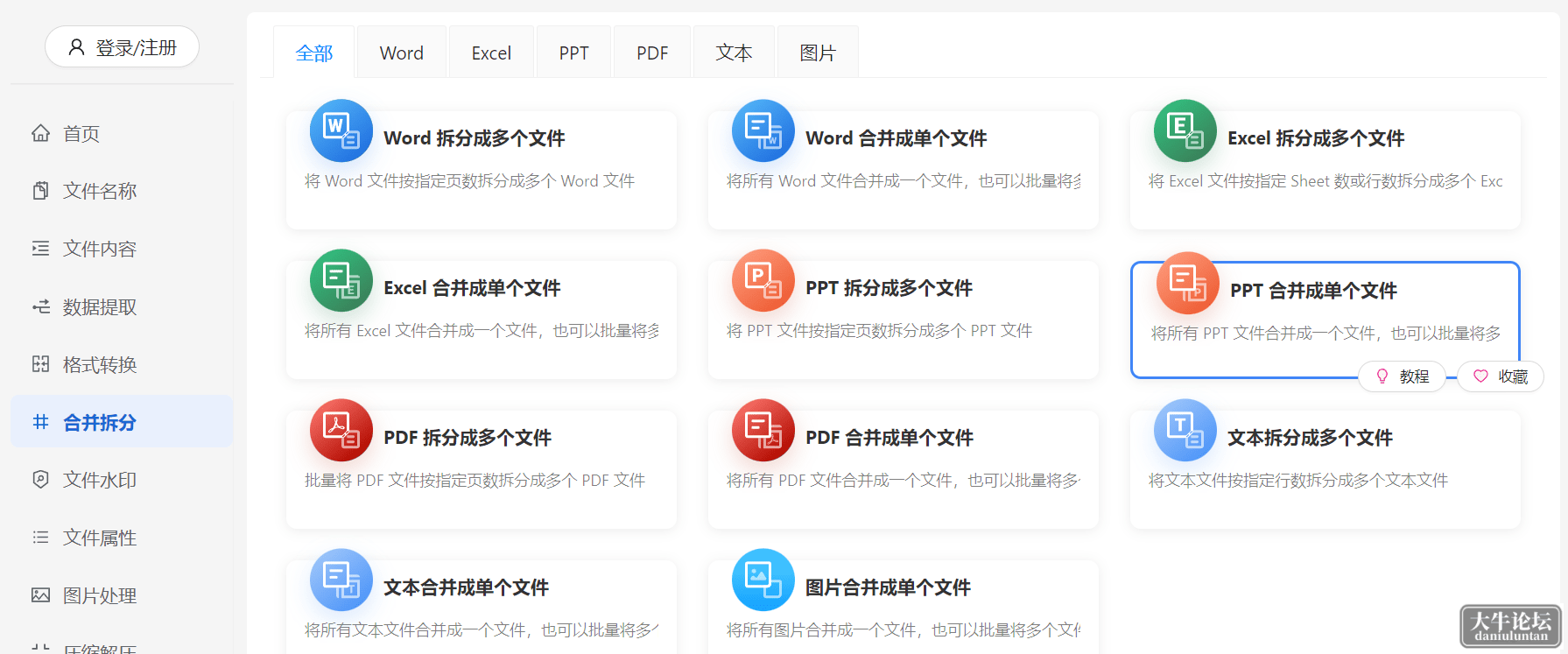Switch to the 全部 tab

[314, 53]
